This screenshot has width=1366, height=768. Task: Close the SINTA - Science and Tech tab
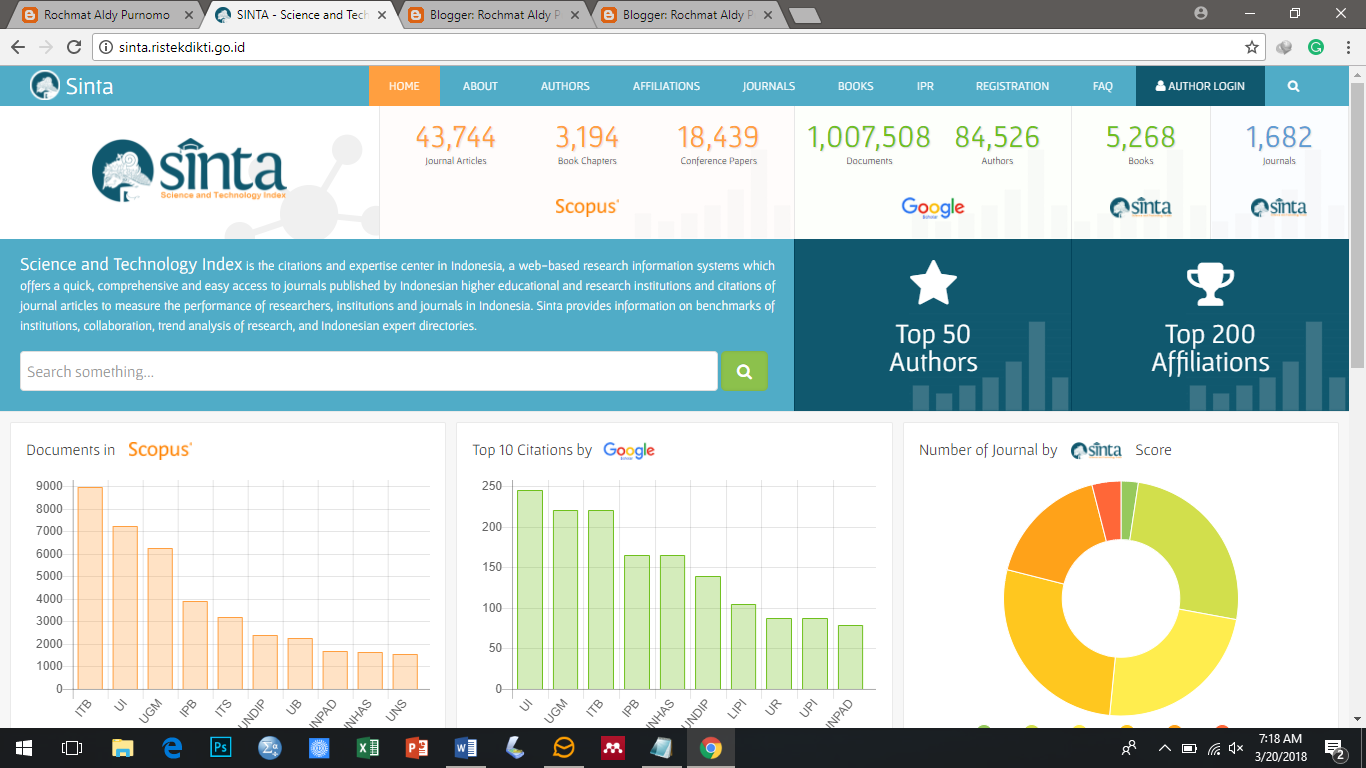click(x=381, y=15)
